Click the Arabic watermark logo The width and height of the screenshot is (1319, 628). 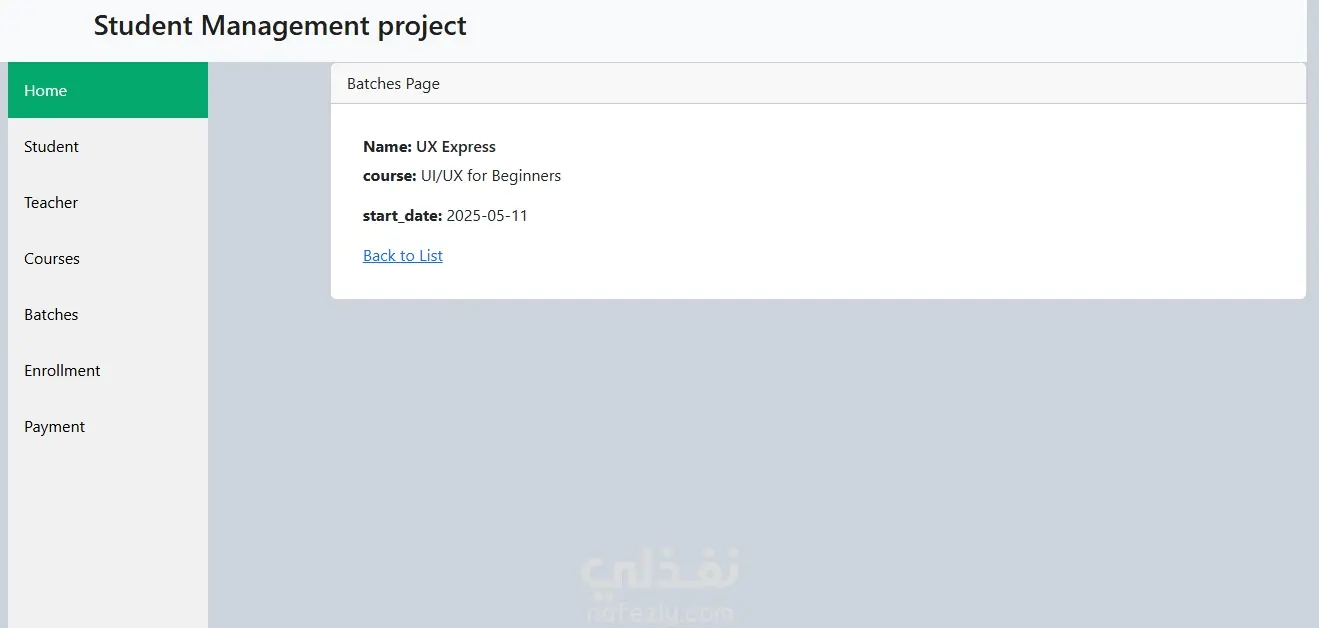(x=660, y=570)
